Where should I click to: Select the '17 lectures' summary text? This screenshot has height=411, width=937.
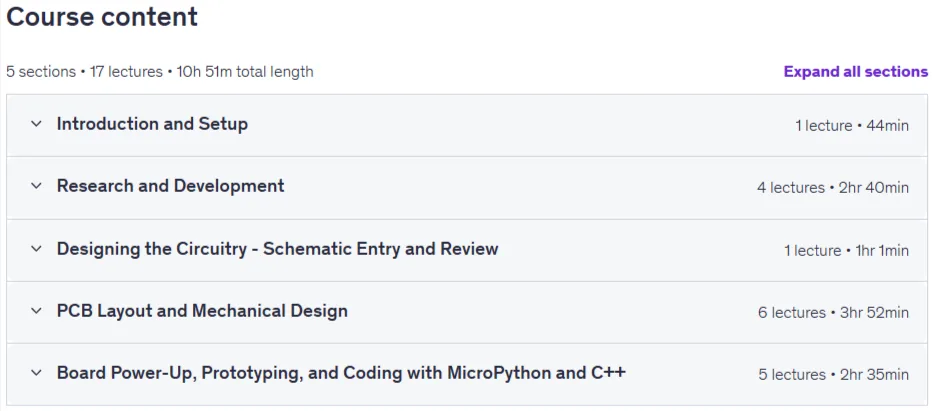(x=126, y=72)
